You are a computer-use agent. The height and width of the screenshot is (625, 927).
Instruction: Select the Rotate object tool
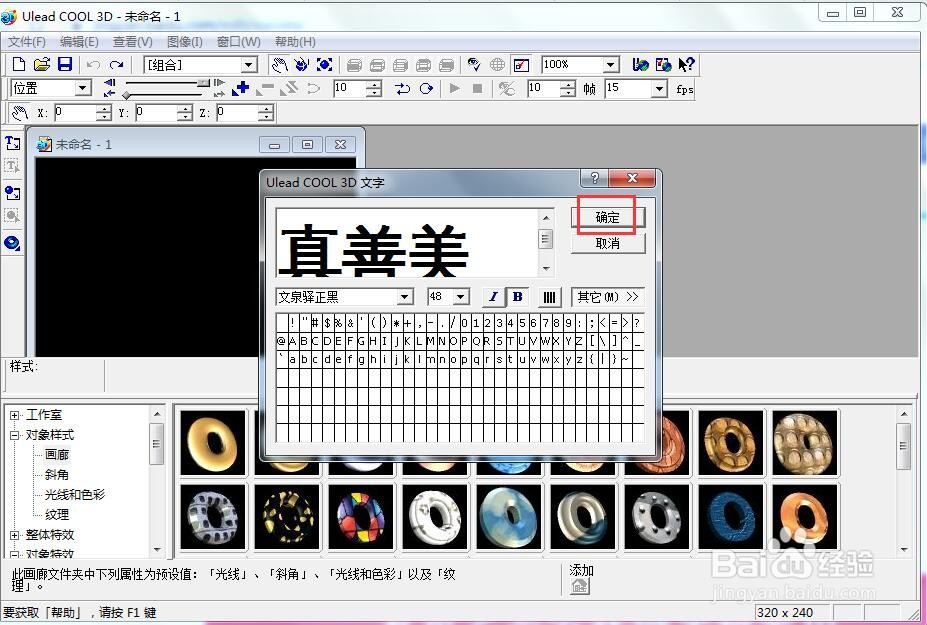pyautogui.click(x=302, y=64)
